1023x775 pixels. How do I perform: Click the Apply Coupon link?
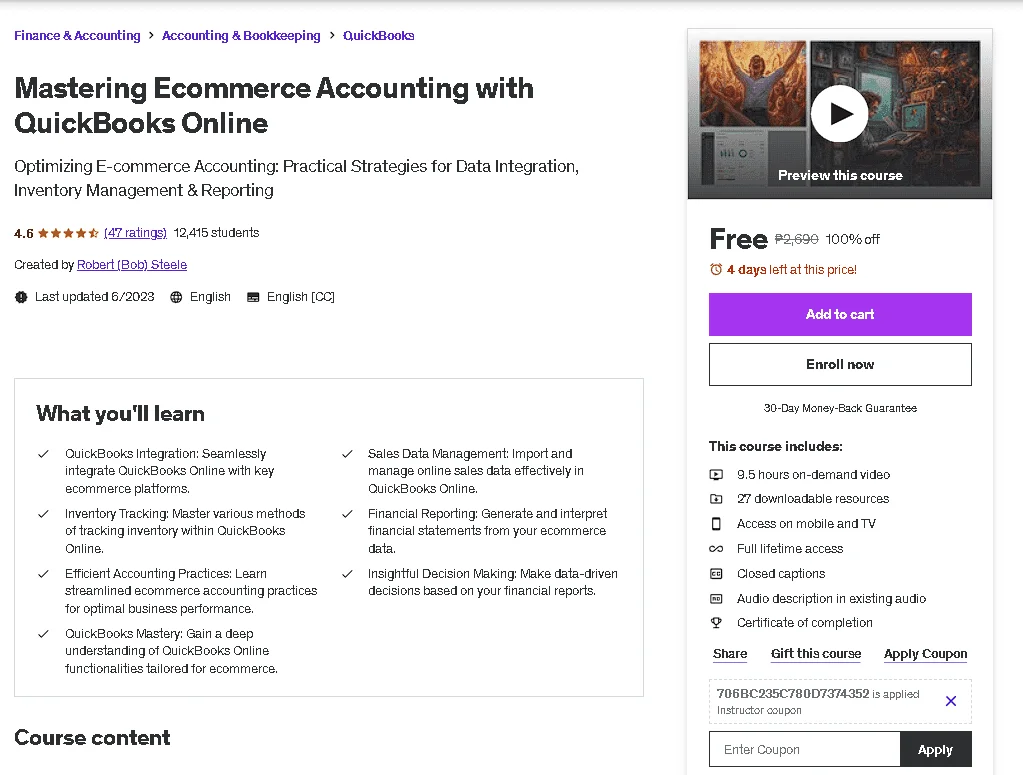pos(925,654)
